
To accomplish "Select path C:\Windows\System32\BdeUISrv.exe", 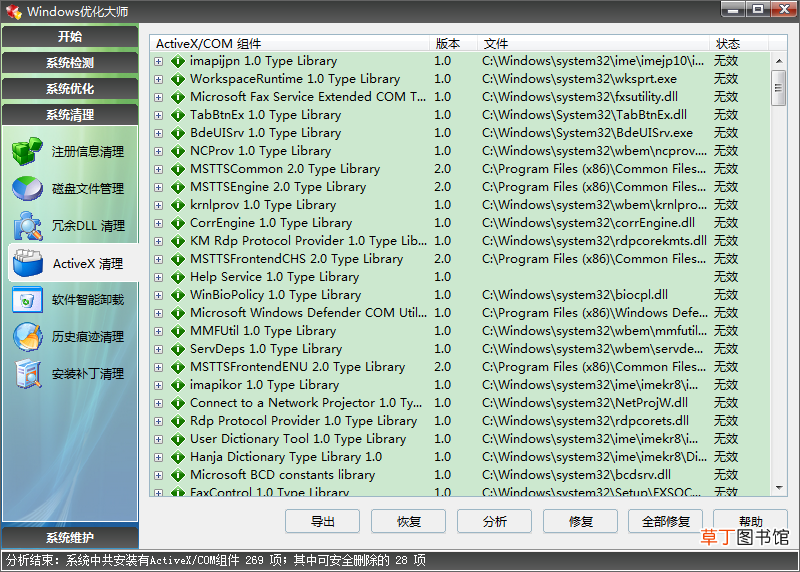I will [587, 133].
